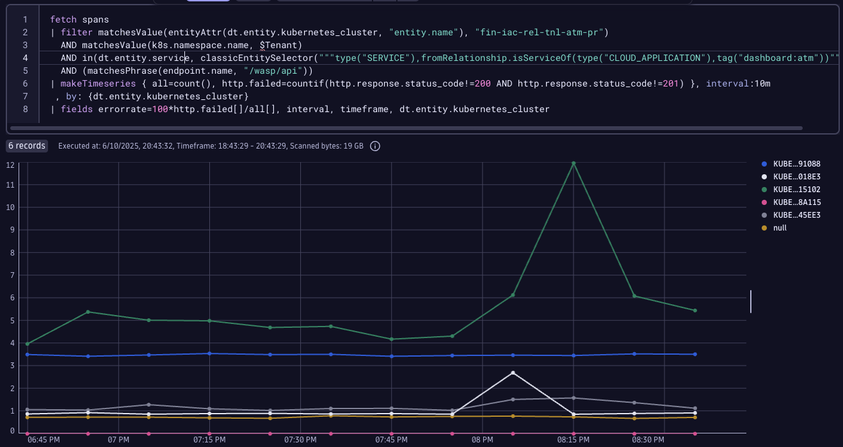Click the info icon beside Scanned bytes
Image resolution: width=843 pixels, height=447 pixels.
click(x=375, y=146)
